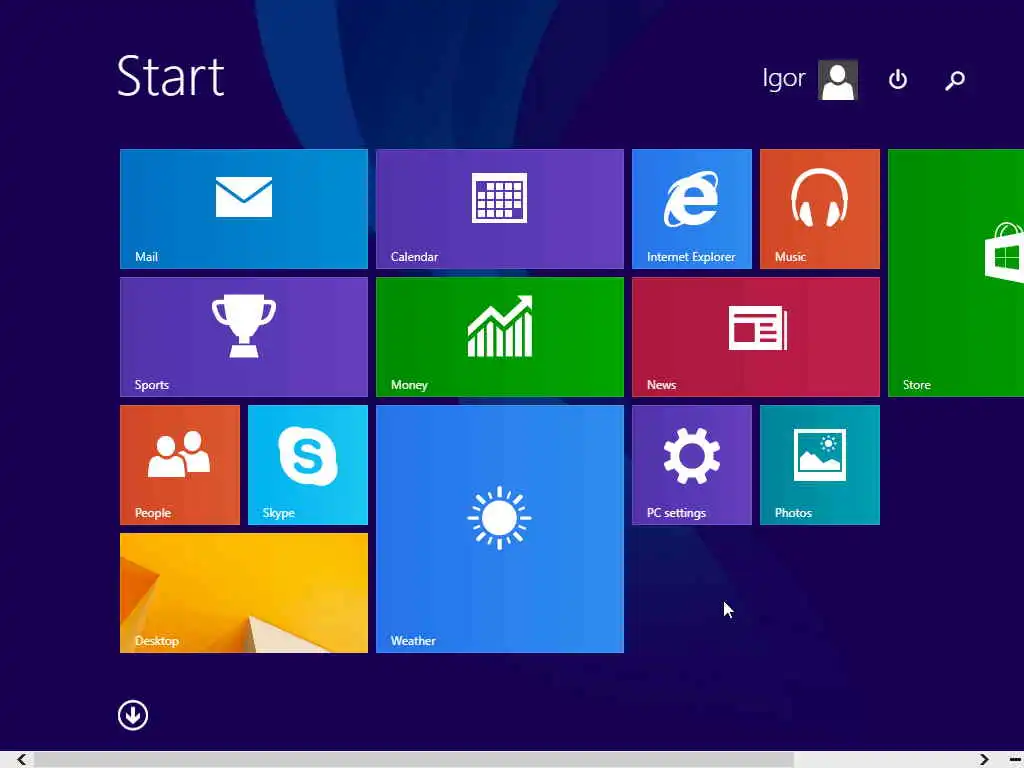Open the Weather tile

(500, 529)
